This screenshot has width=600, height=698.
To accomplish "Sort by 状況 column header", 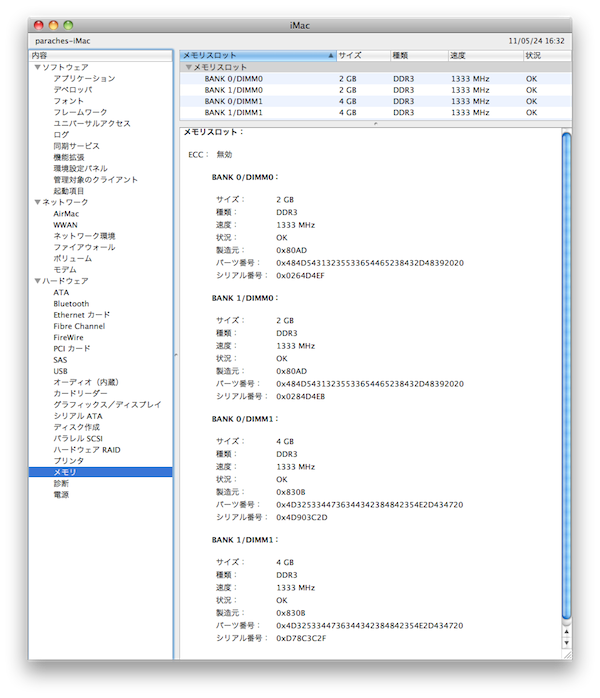I will [547, 56].
